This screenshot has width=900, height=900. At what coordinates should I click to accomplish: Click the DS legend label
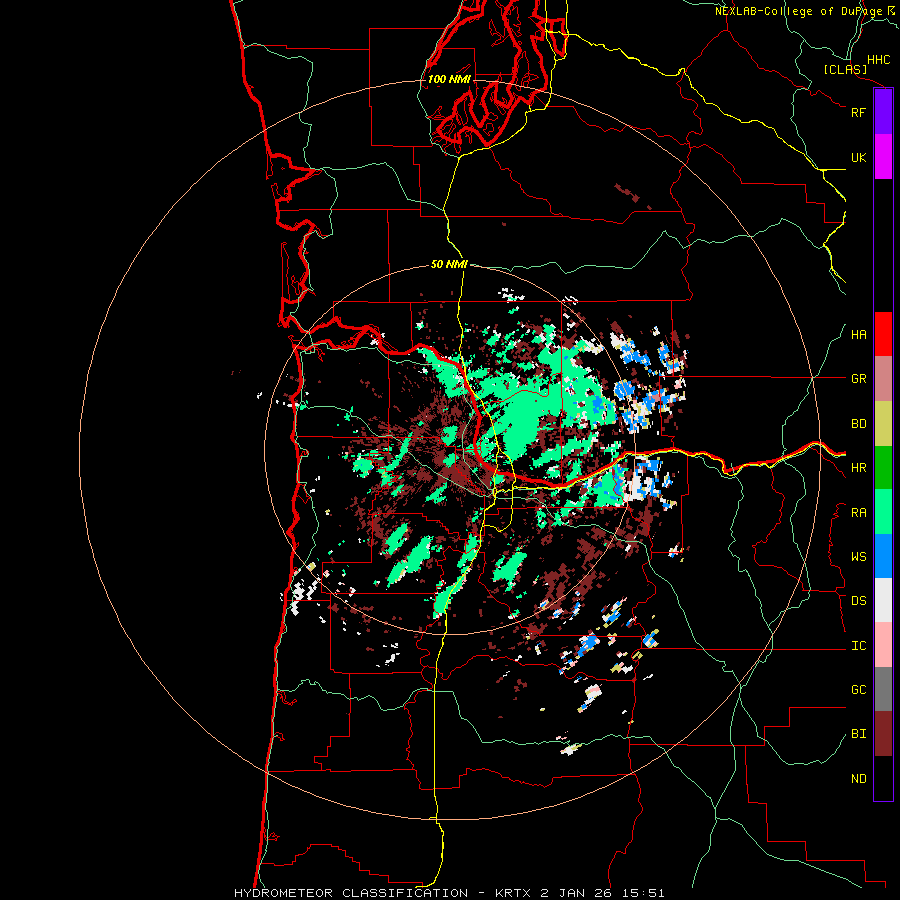[858, 601]
